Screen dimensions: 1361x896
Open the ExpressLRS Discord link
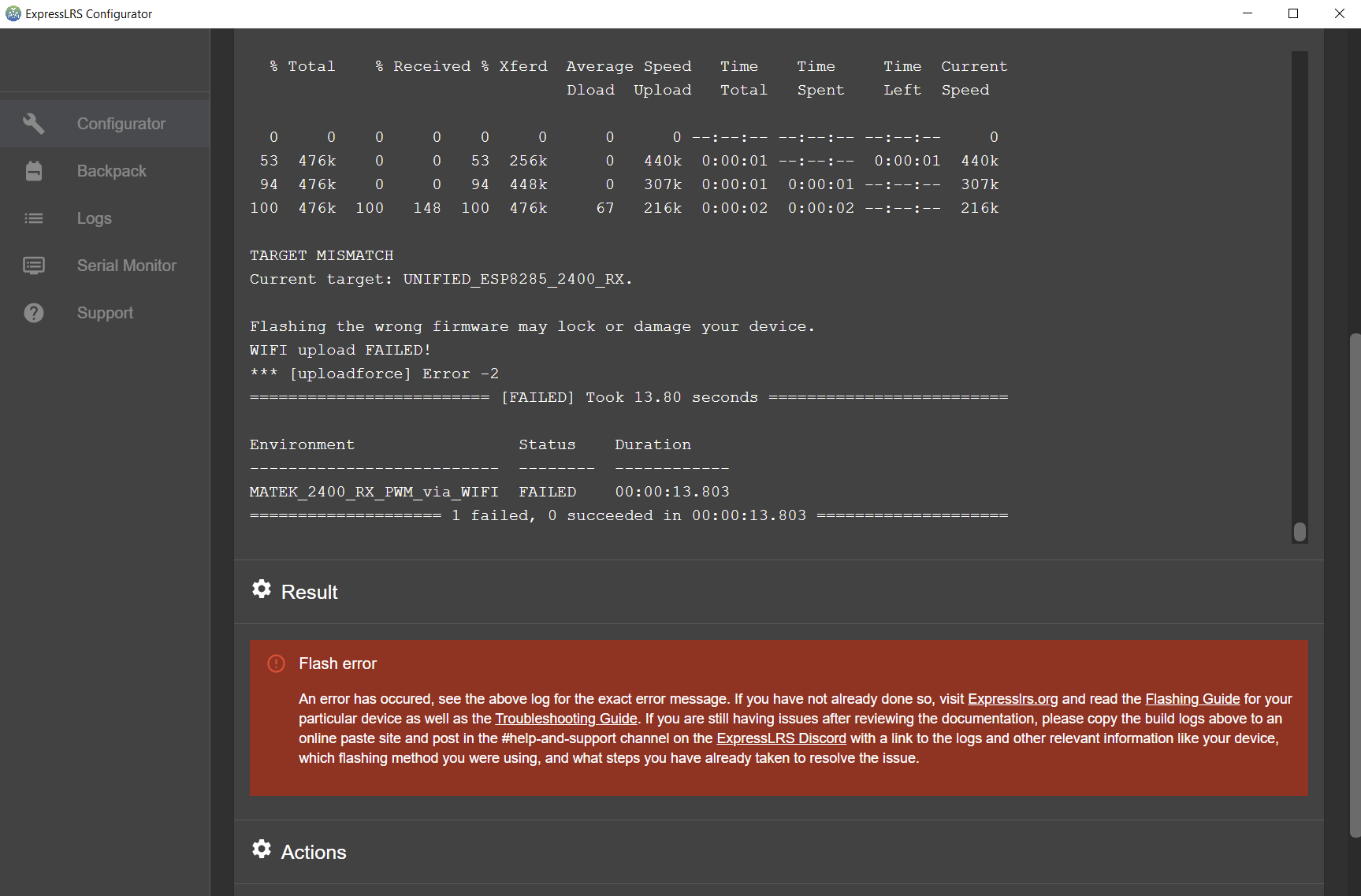781,738
